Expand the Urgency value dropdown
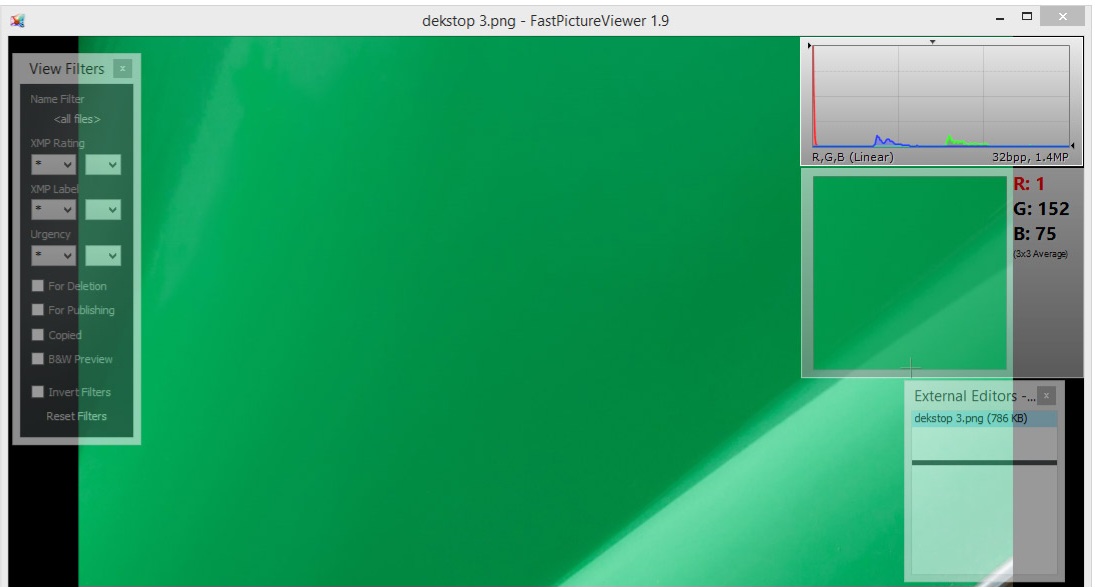 103,255
